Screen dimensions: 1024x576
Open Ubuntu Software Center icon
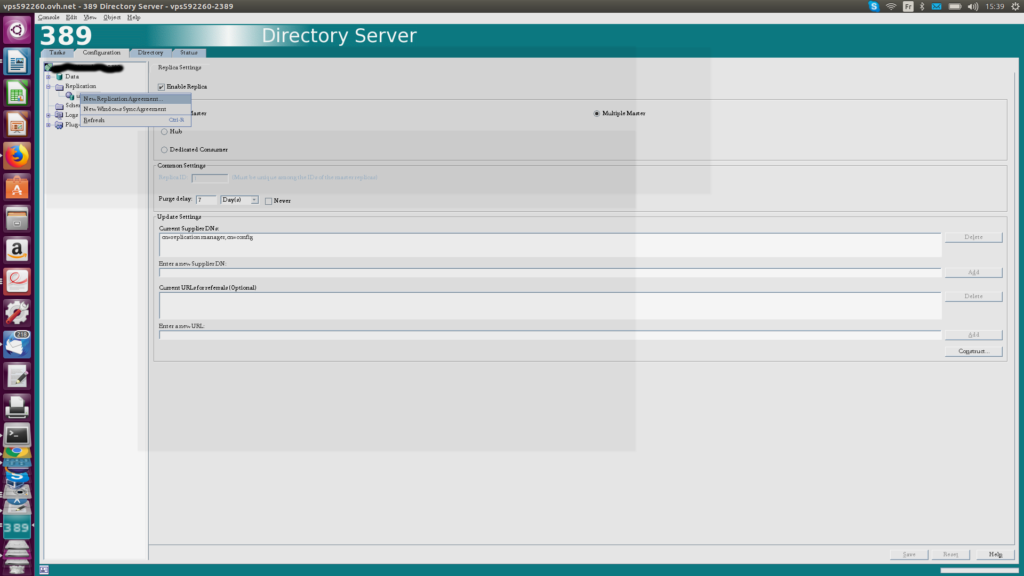tap(17, 187)
